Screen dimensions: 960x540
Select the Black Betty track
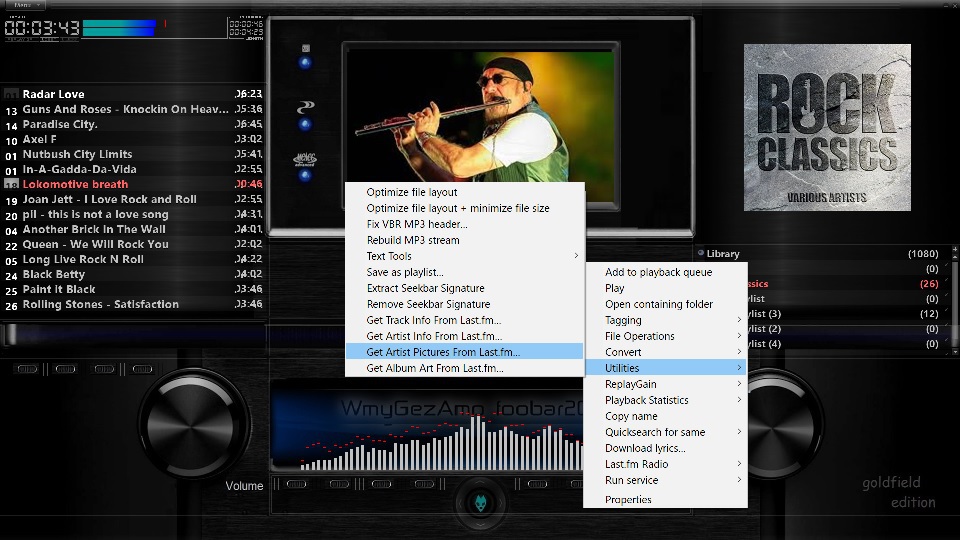coord(133,274)
